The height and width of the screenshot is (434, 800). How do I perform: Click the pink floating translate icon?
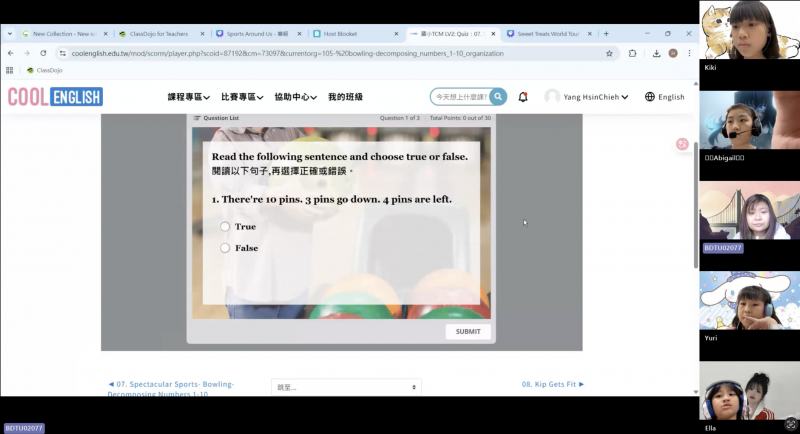point(682,144)
